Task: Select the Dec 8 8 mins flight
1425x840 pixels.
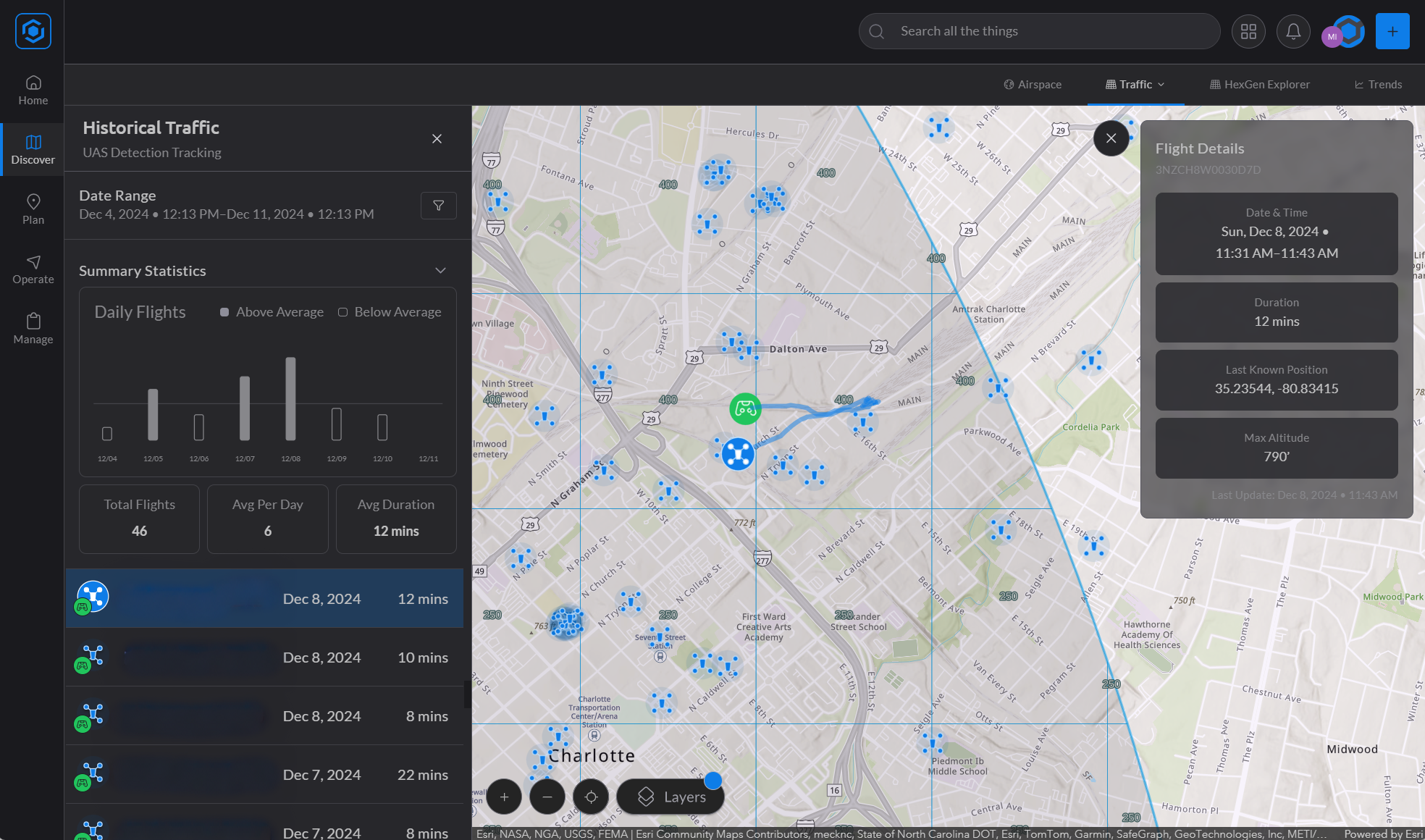Action: pos(265,716)
